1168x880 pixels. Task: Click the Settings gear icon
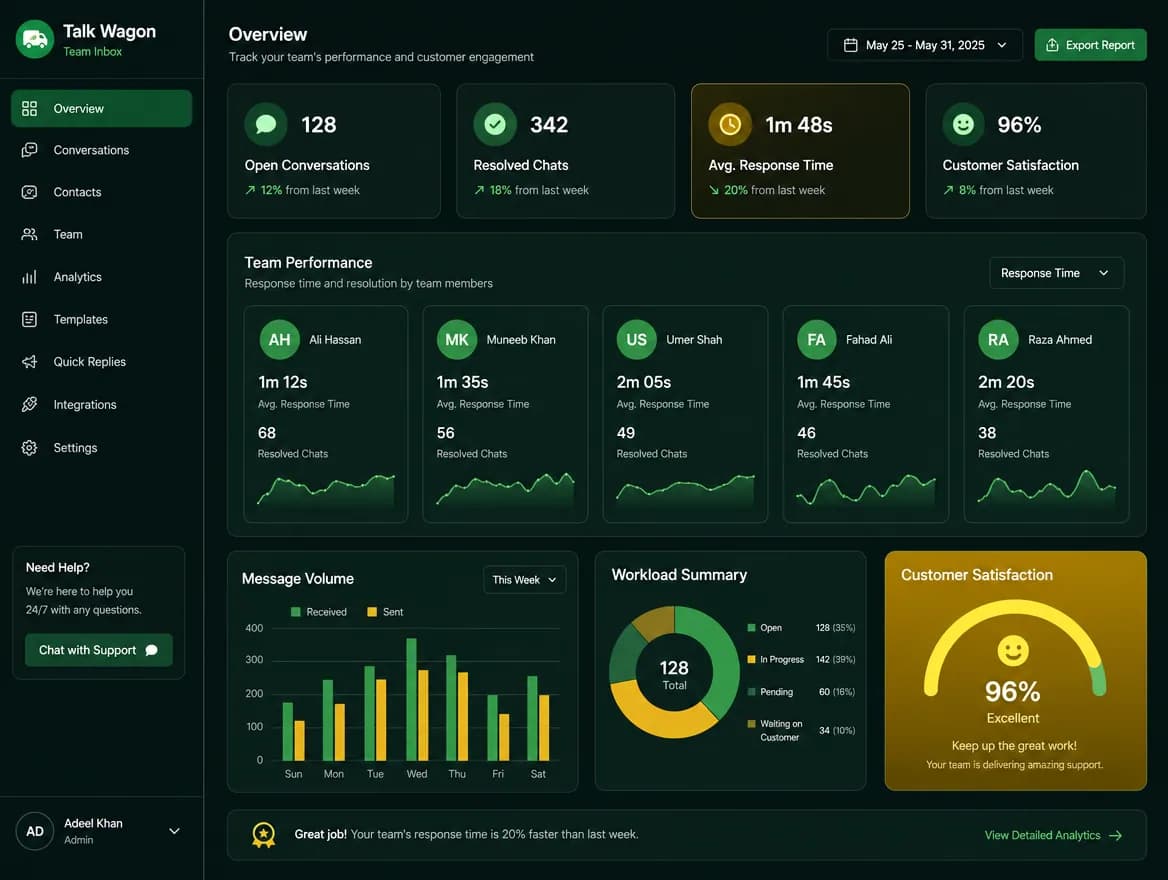29,448
